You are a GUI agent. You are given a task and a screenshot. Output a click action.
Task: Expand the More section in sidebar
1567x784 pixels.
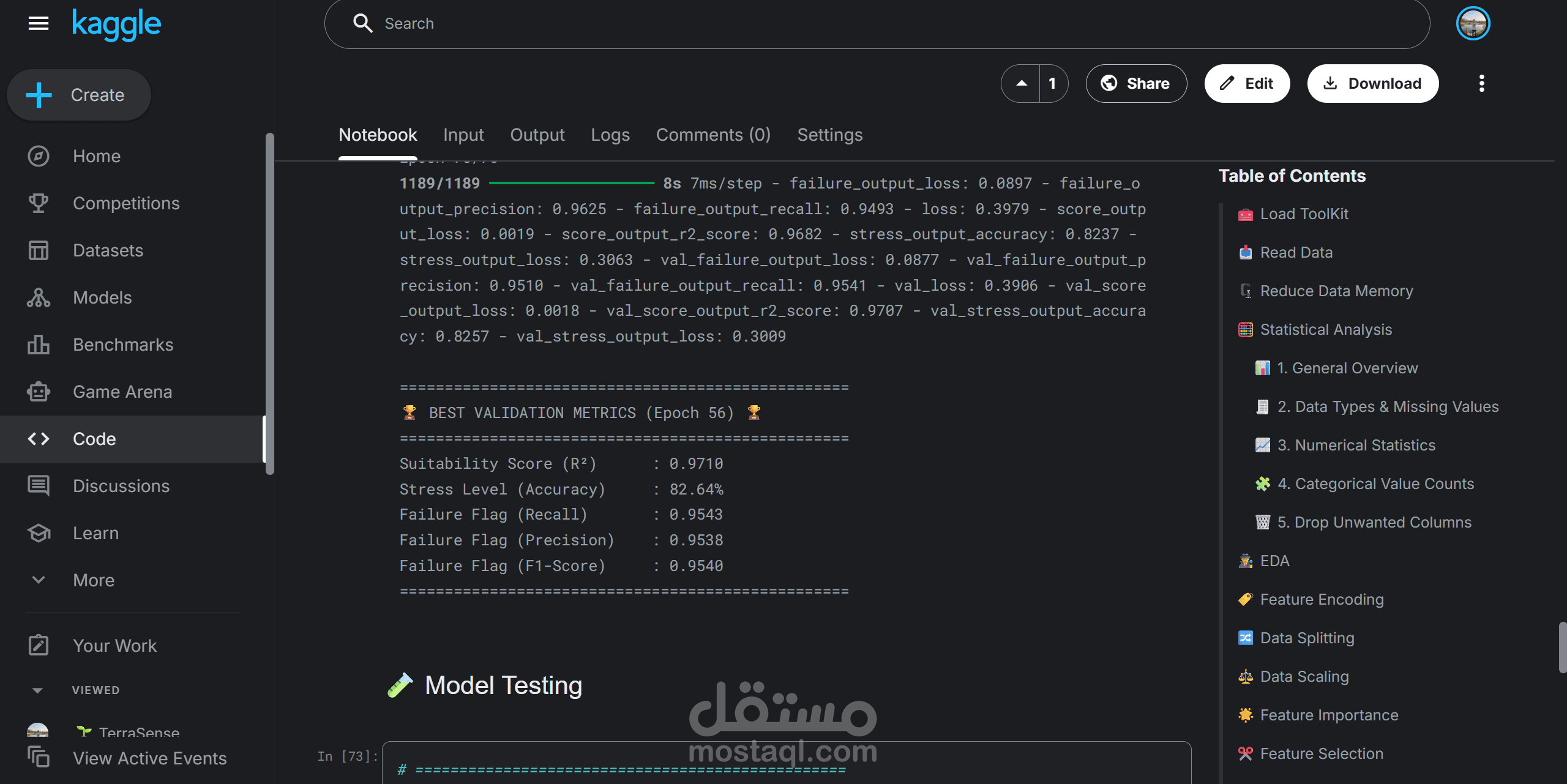click(38, 580)
